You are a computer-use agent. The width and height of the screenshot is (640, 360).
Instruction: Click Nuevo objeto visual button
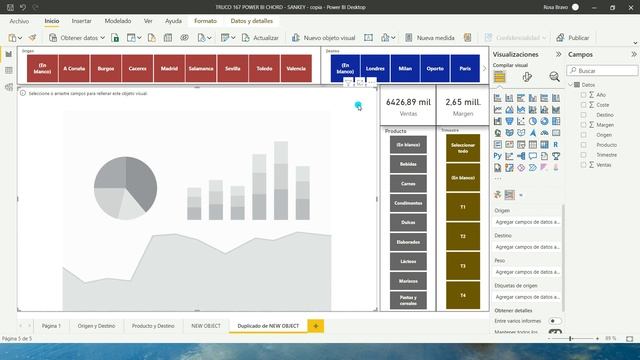323,38
